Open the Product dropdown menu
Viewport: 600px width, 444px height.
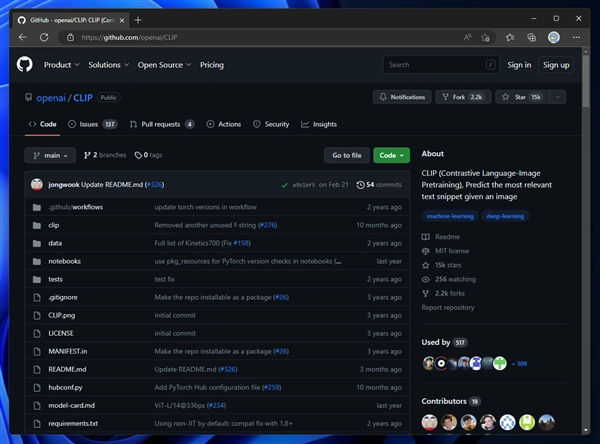61,65
